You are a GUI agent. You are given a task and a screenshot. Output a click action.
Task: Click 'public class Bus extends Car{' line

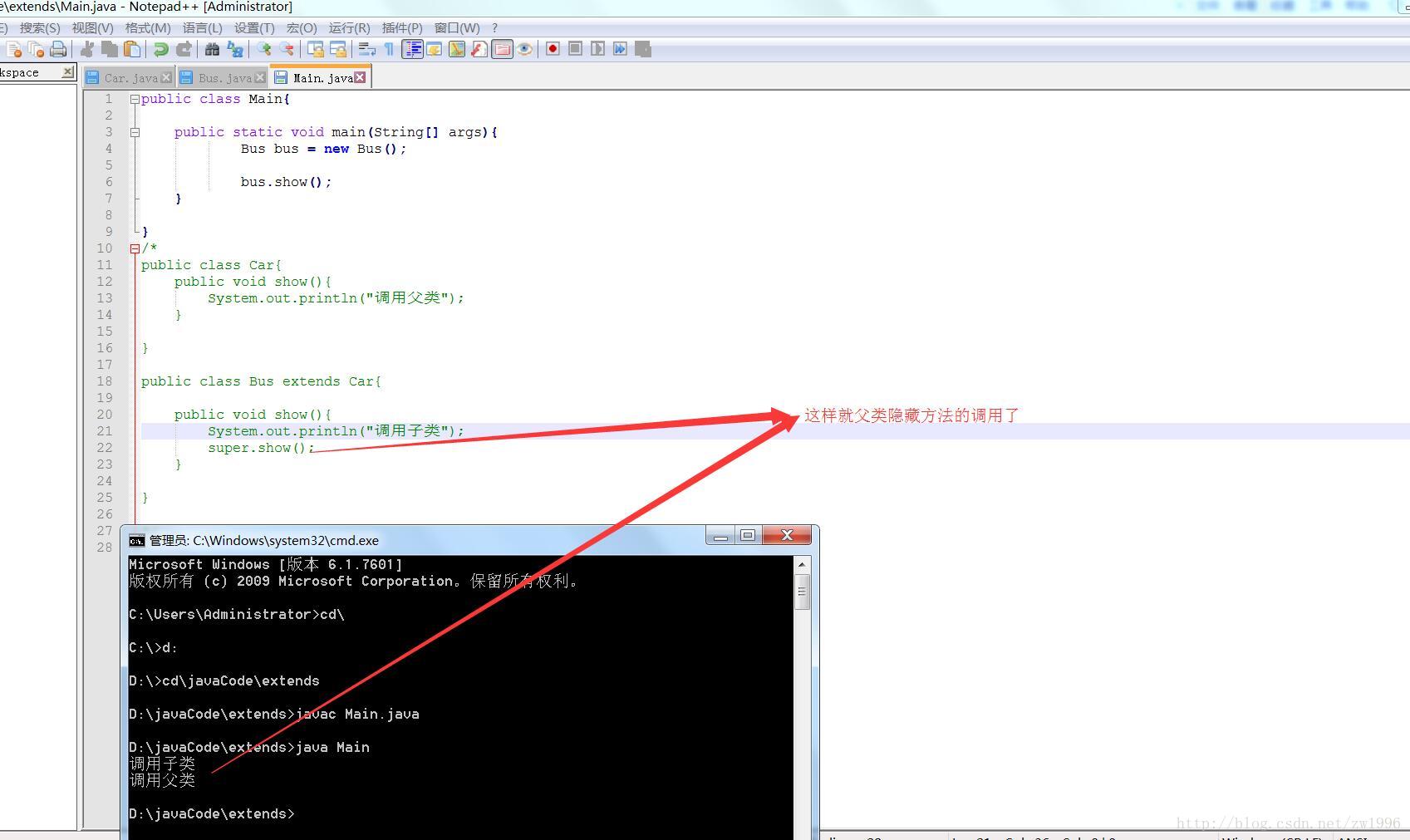[x=261, y=381]
